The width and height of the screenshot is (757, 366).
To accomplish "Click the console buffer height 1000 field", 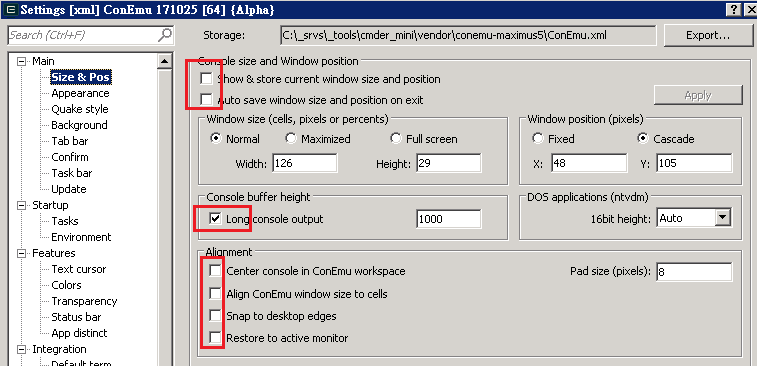I will tap(449, 219).
